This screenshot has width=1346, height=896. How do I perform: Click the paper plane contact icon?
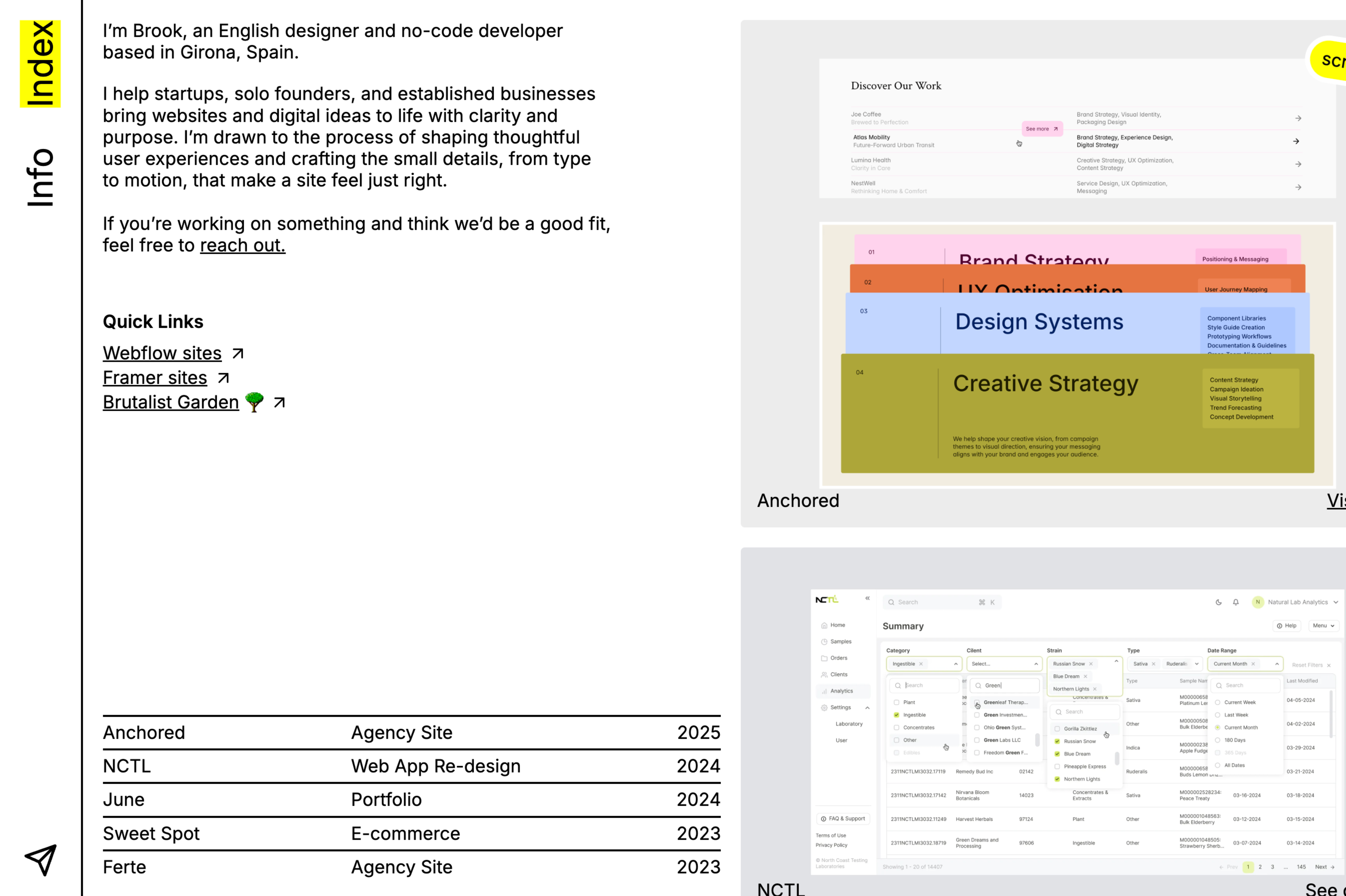[x=41, y=859]
